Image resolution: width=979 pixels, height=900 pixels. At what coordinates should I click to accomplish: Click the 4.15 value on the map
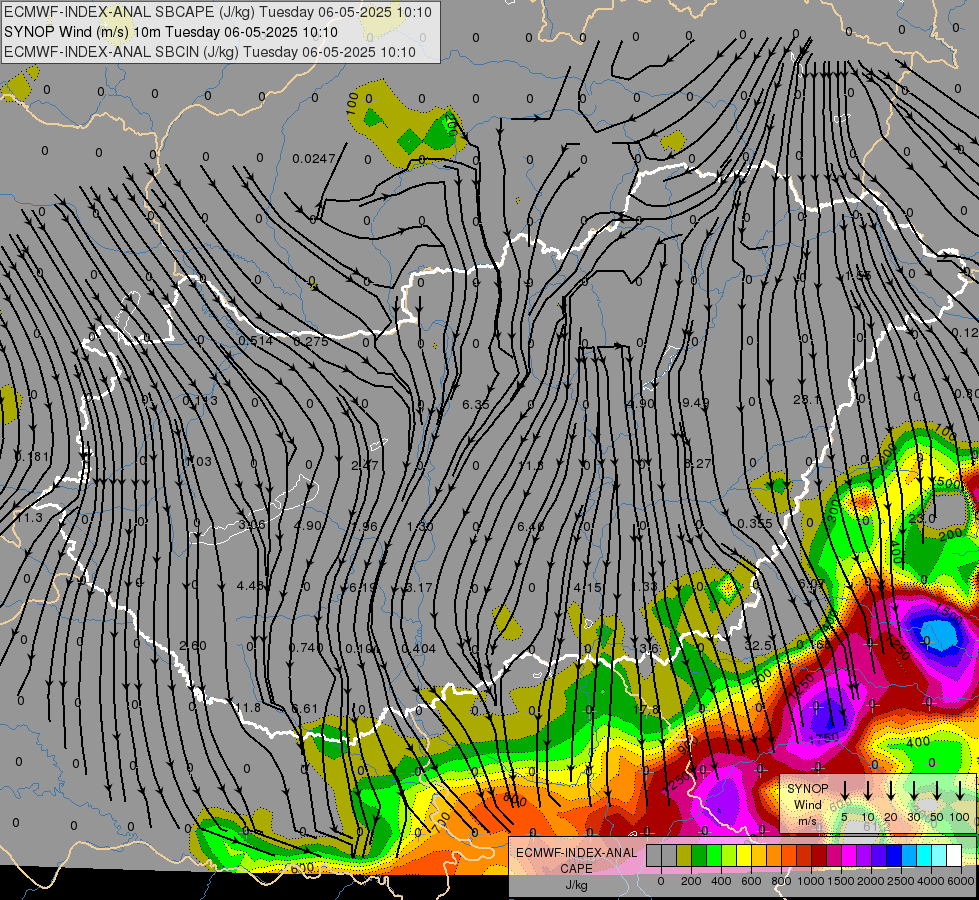coord(587,587)
